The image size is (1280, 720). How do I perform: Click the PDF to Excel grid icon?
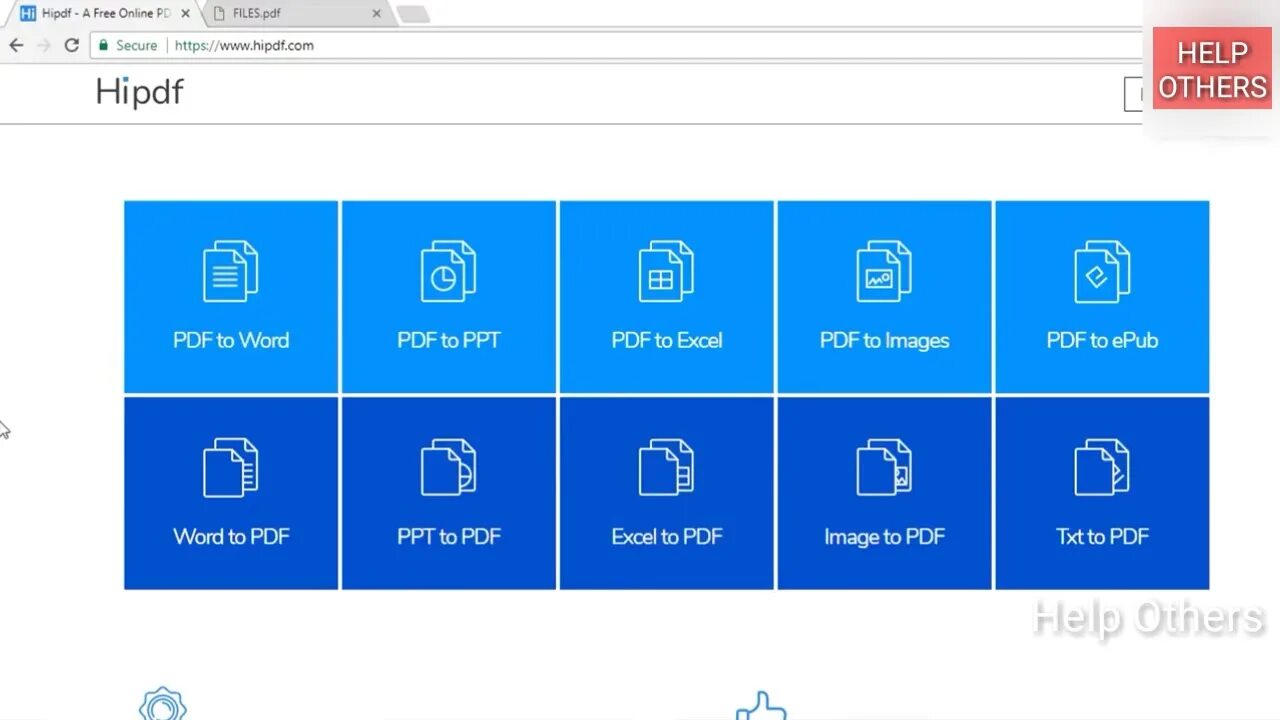[666, 271]
